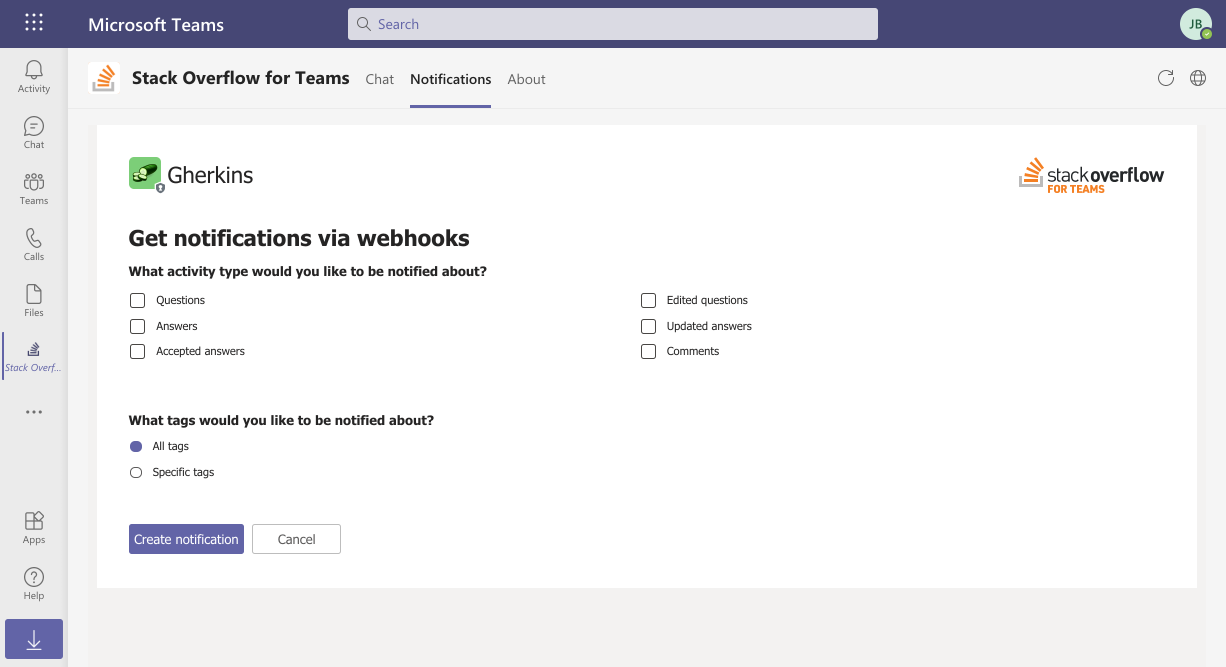Click the Microsoft Teams title text

[156, 25]
